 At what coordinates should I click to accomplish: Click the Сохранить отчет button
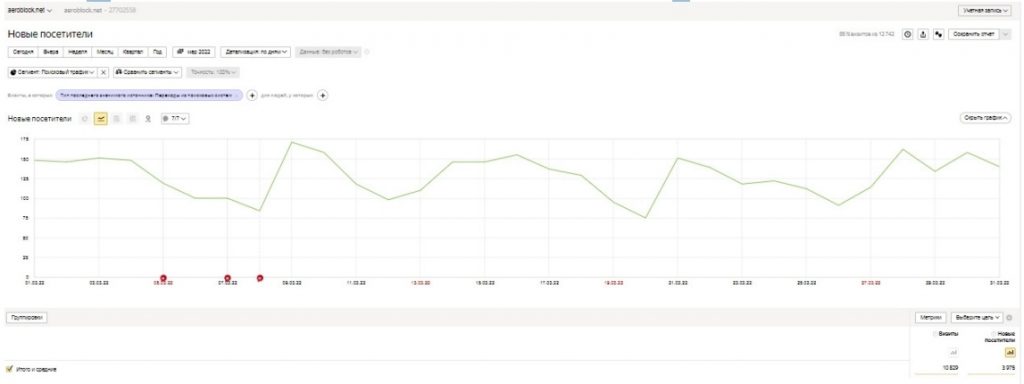click(973, 34)
